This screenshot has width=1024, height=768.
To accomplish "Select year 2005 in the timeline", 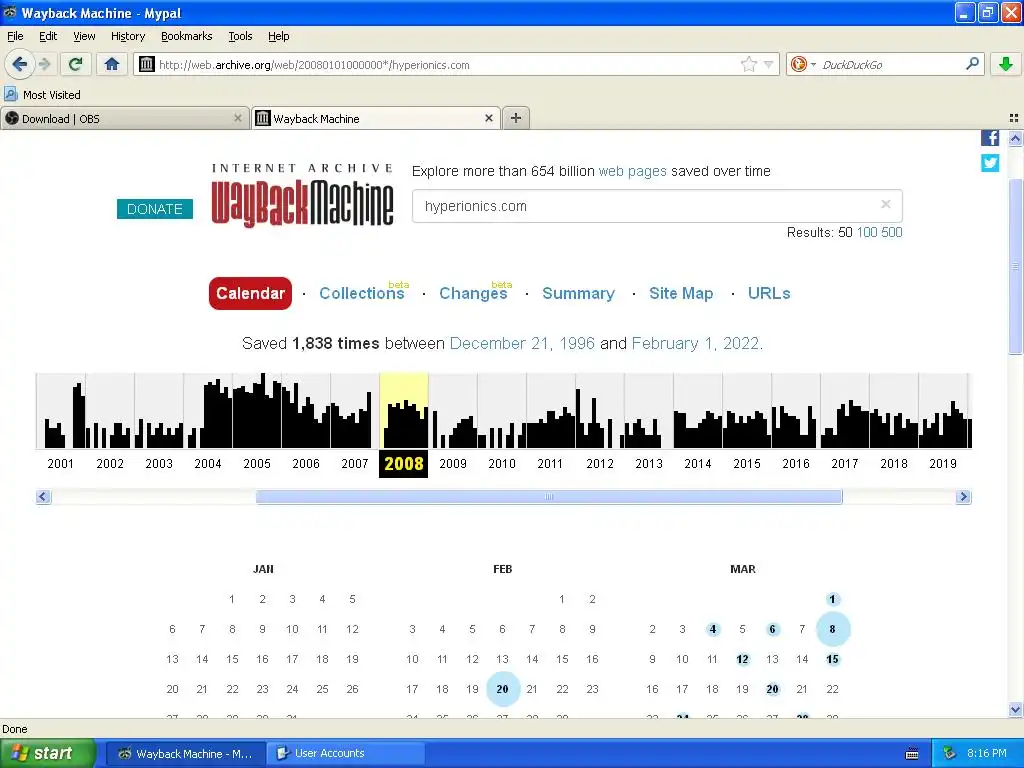I will [257, 463].
